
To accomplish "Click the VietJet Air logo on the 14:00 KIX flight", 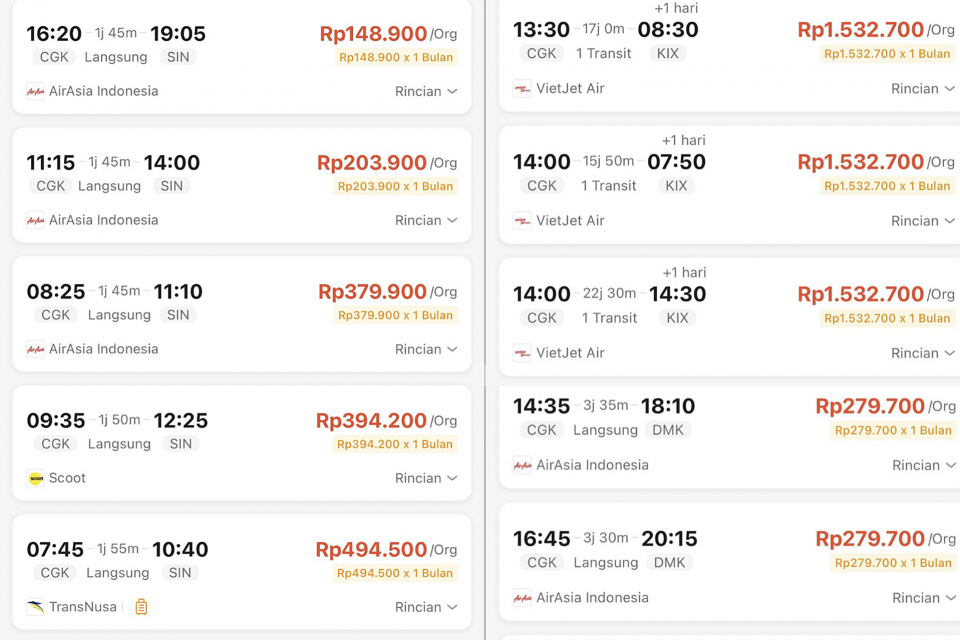I will 522,221.
